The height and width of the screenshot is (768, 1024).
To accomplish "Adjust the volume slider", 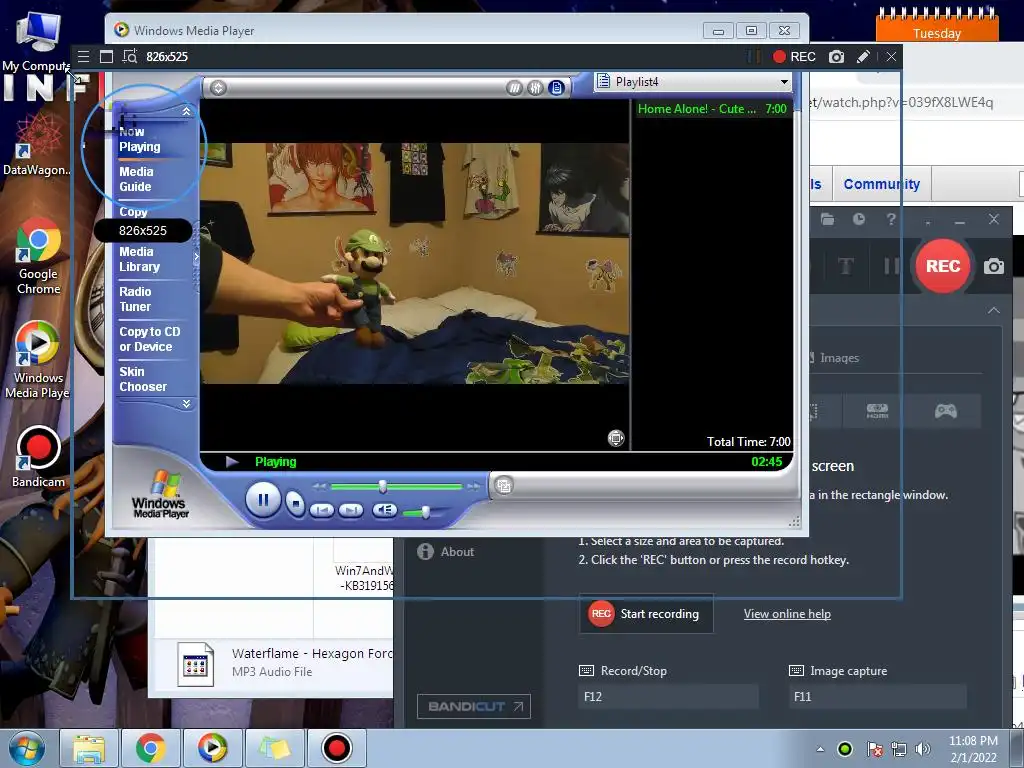I will (x=425, y=513).
